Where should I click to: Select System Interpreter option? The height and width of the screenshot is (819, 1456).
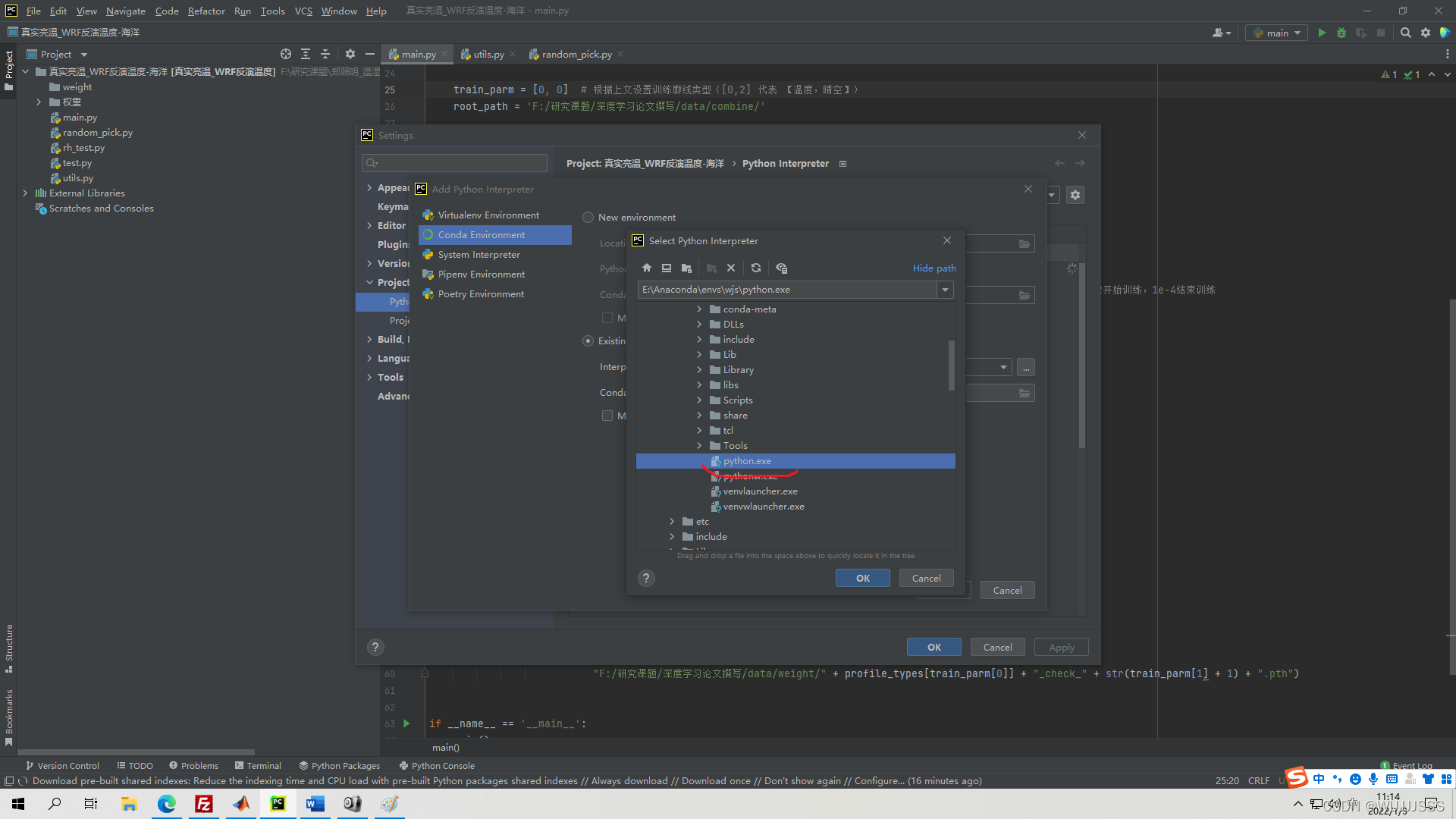[x=495, y=255]
